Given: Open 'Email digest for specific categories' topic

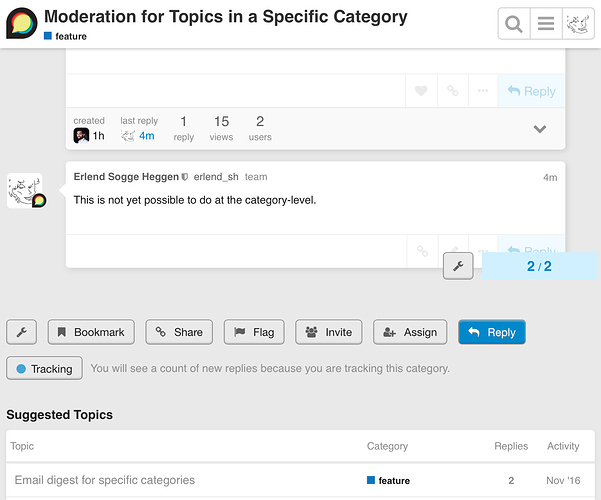Looking at the screenshot, I should (105, 480).
